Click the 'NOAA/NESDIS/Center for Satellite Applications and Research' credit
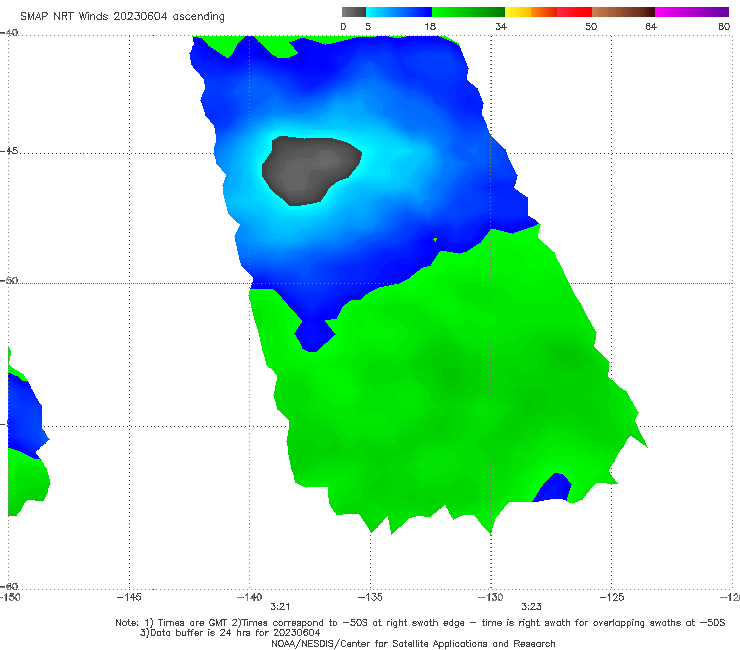The image size is (740, 650). 413,643
